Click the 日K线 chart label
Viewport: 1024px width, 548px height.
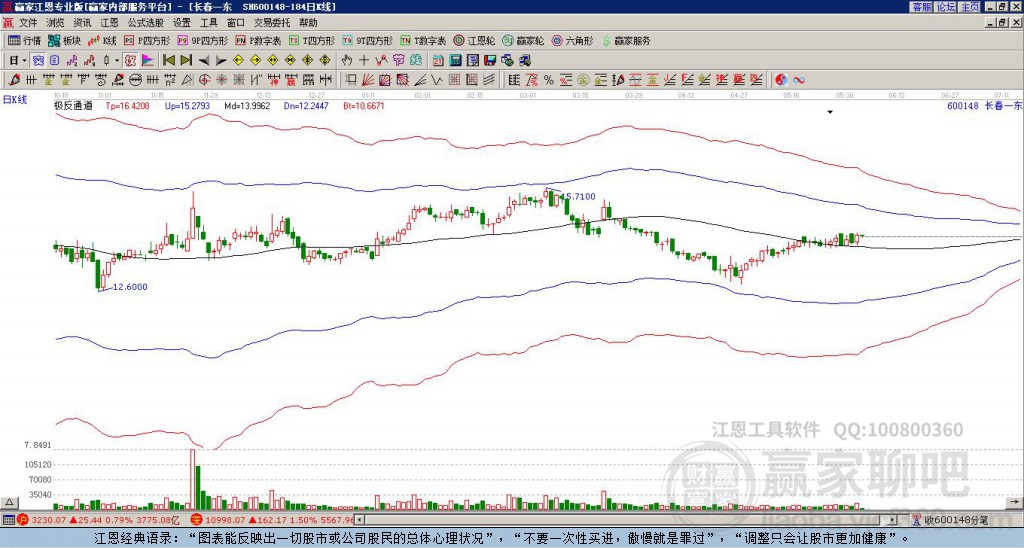point(14,100)
